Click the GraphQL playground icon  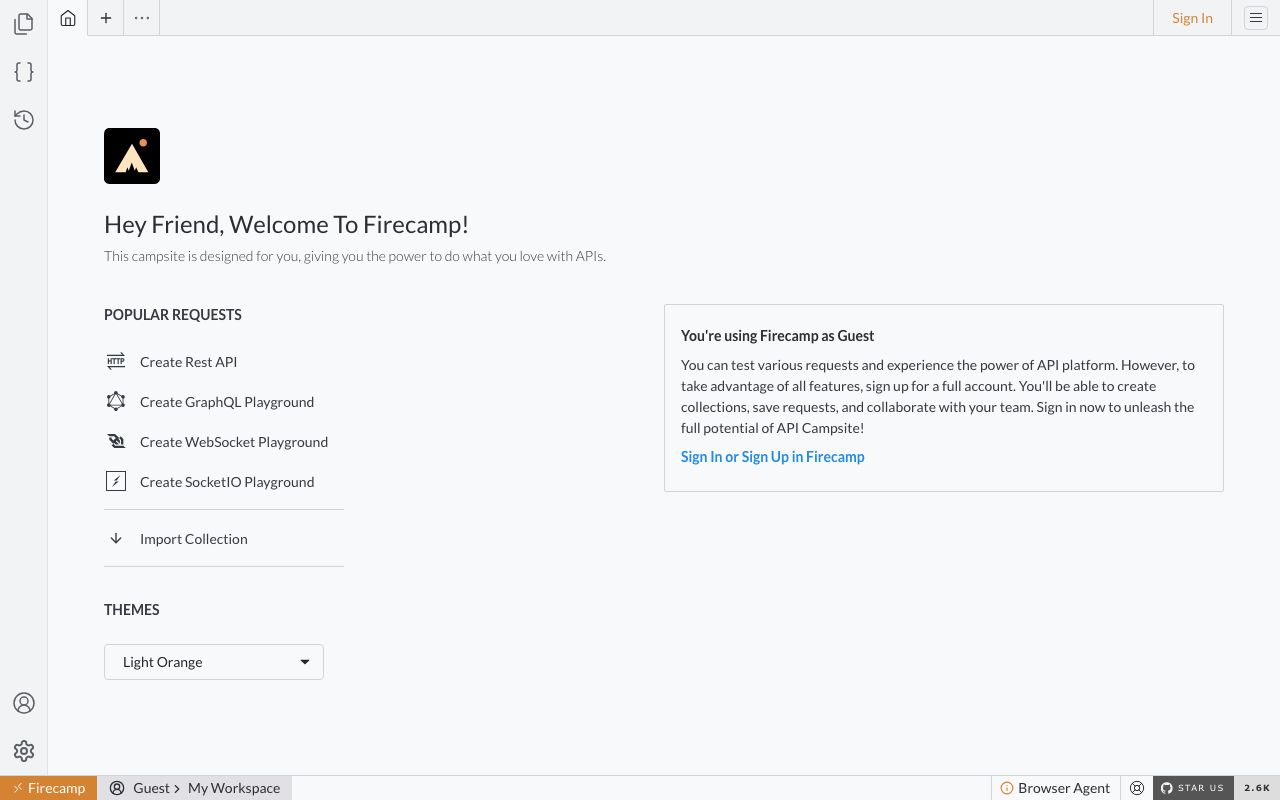116,402
